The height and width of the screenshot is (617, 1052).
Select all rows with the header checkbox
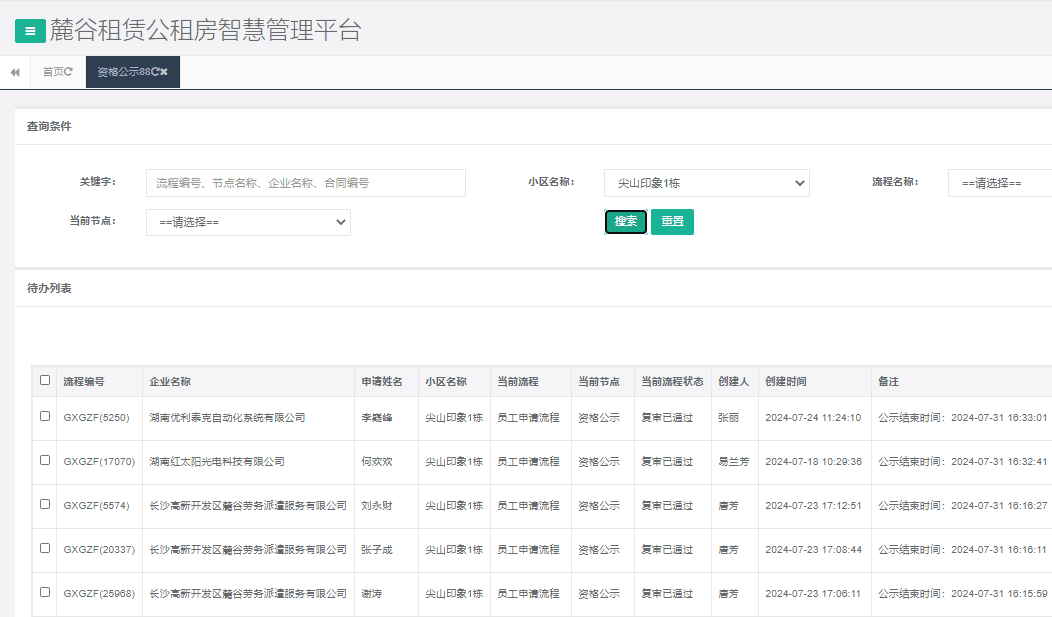pos(43,381)
